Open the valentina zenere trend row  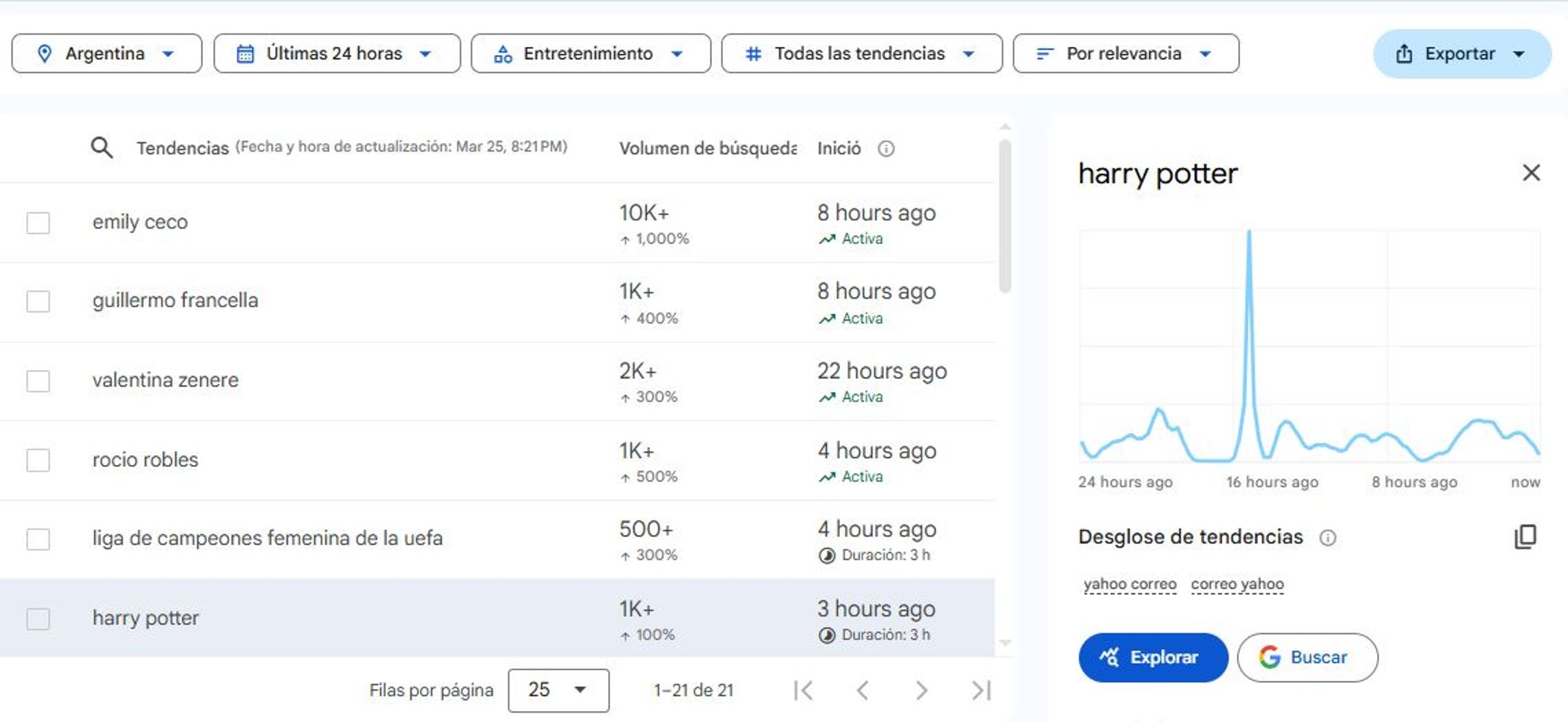coord(497,381)
